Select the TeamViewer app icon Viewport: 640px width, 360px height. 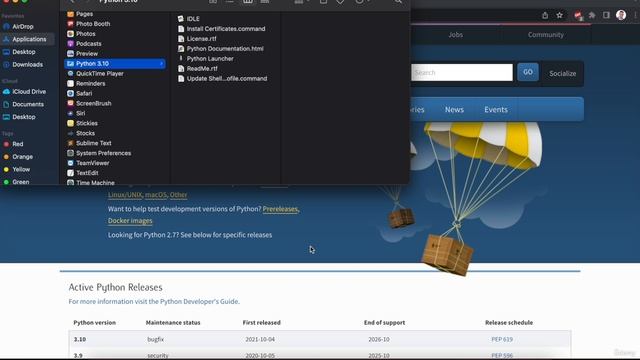tap(70, 163)
